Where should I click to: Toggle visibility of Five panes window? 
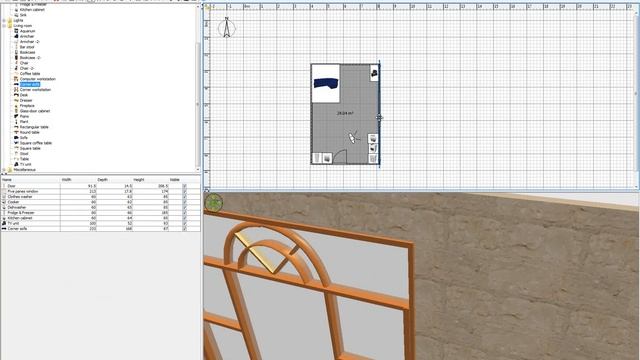(184, 191)
